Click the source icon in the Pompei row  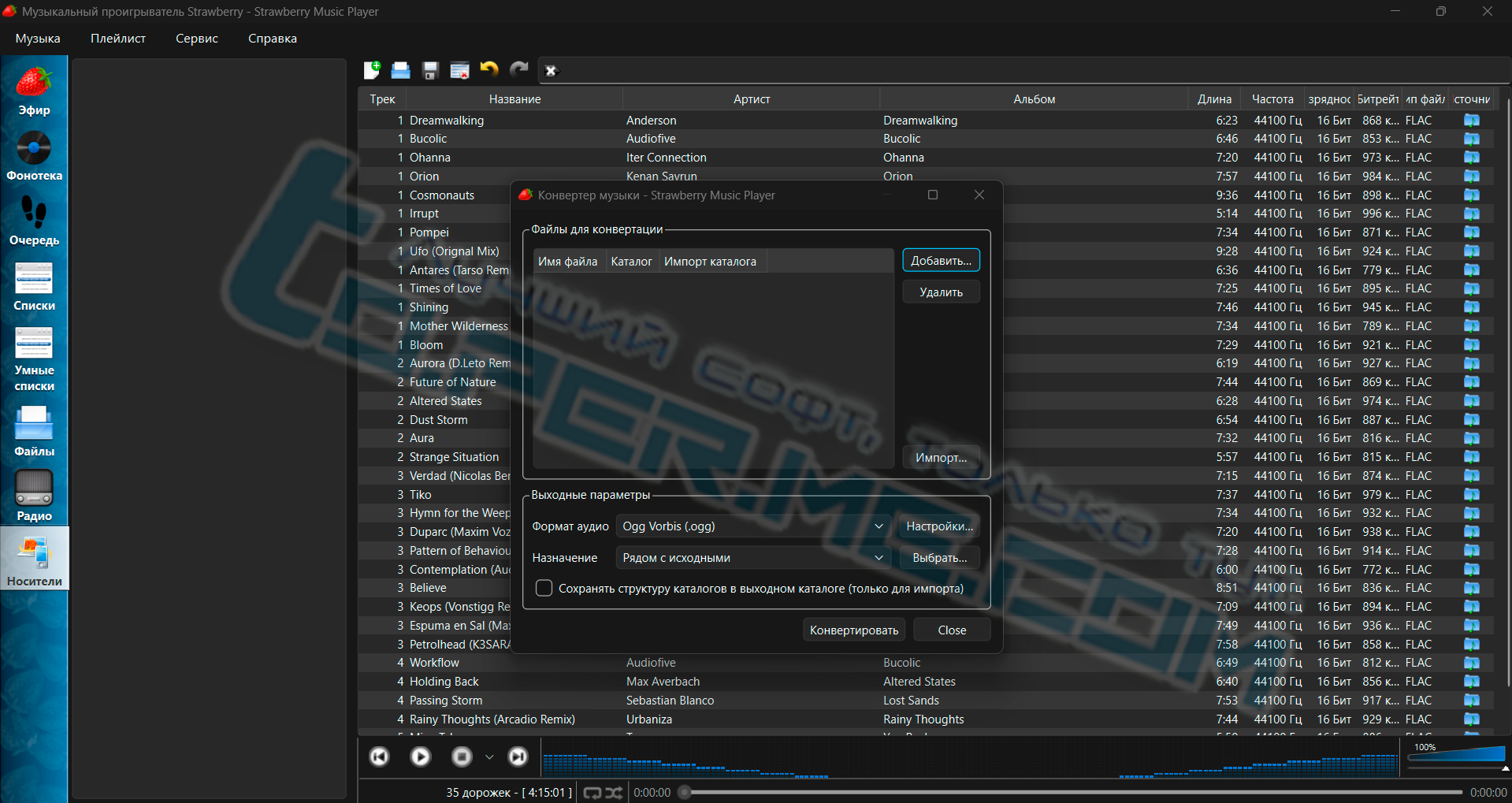click(1472, 232)
